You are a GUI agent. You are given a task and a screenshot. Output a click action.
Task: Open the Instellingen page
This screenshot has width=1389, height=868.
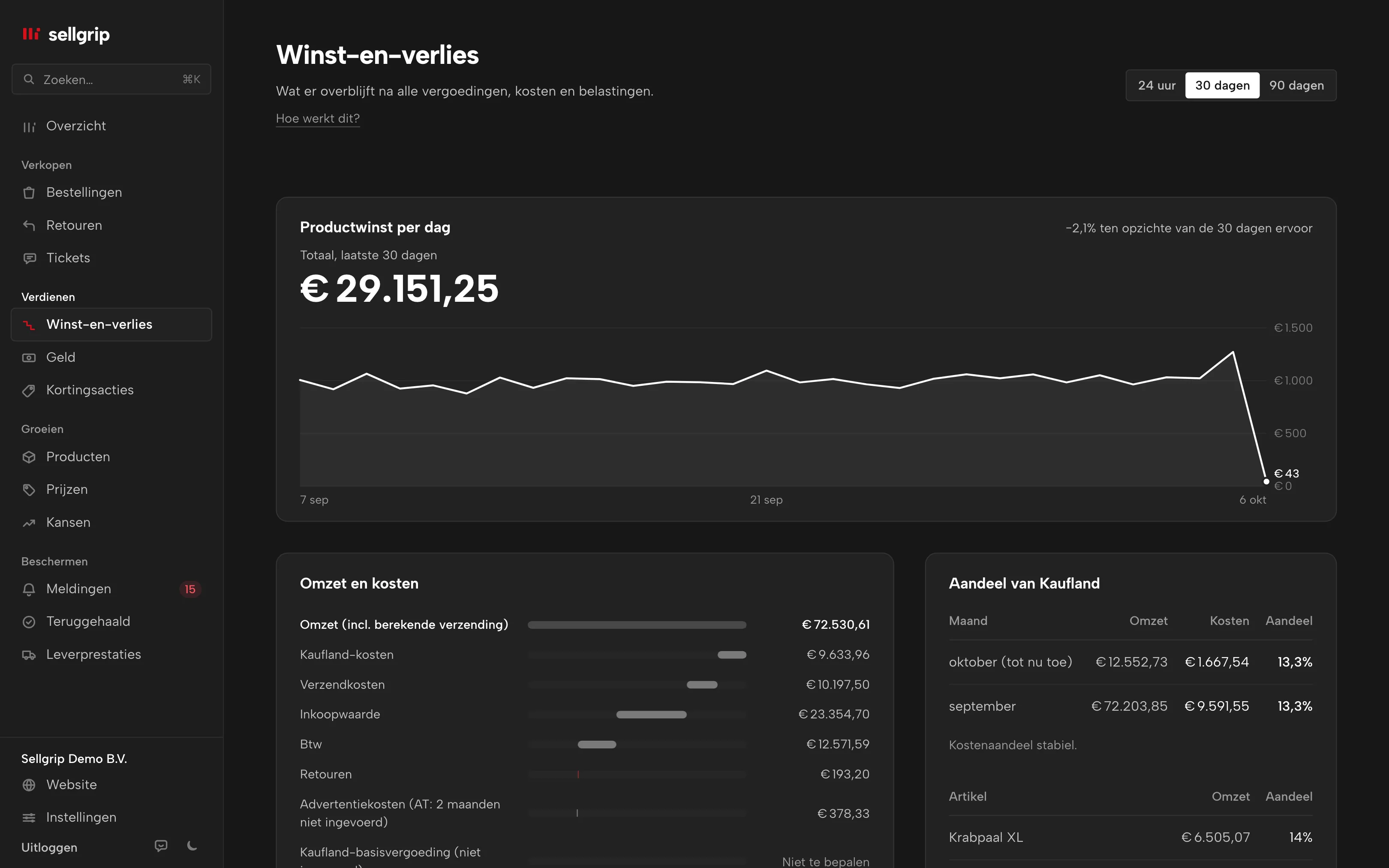point(111,817)
